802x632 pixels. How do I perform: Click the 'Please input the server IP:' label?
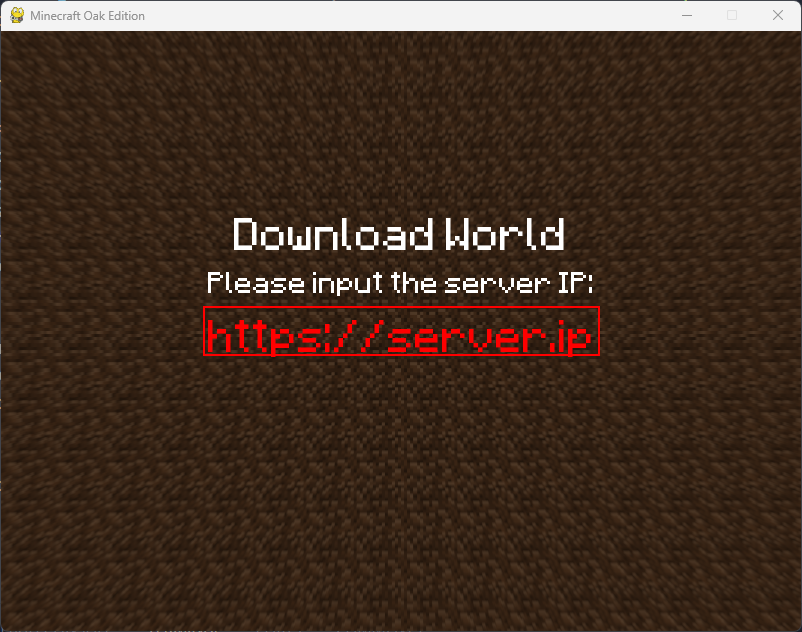(x=400, y=283)
